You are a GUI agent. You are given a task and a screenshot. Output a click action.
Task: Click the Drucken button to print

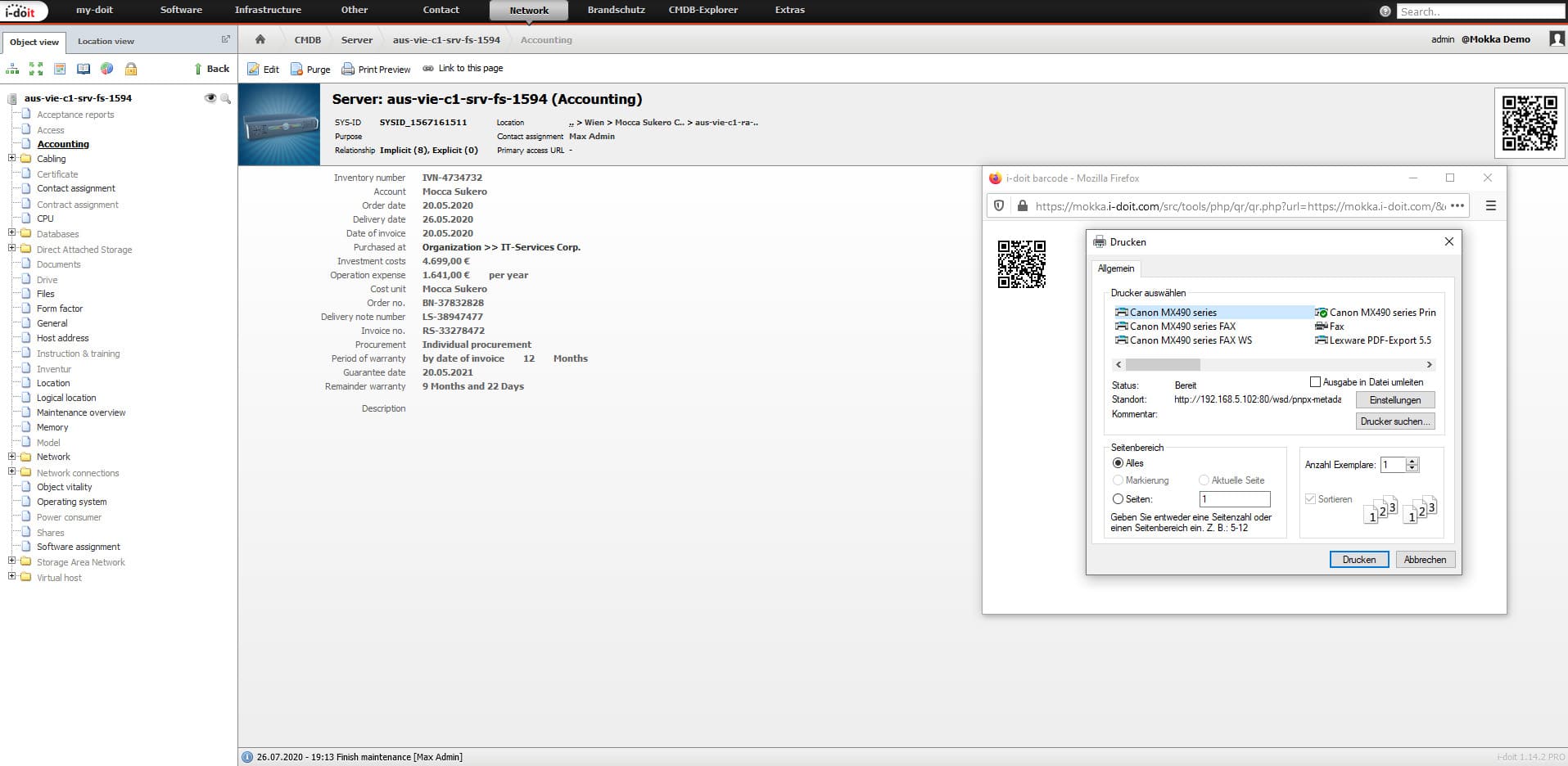pyautogui.click(x=1358, y=559)
